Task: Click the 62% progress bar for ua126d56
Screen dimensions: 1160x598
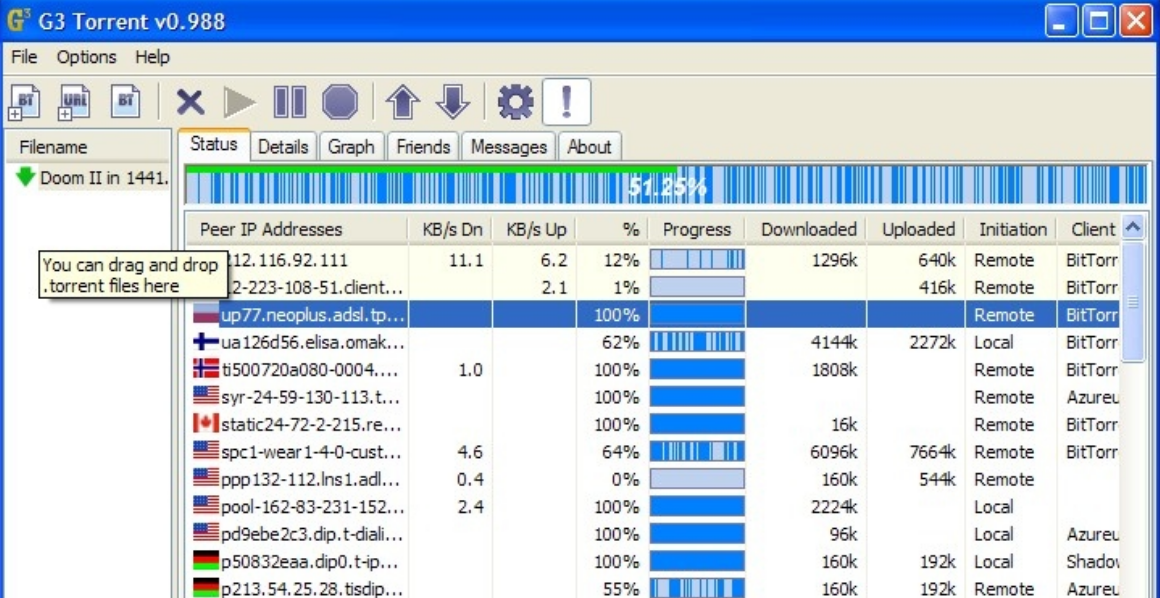Action: coord(697,342)
